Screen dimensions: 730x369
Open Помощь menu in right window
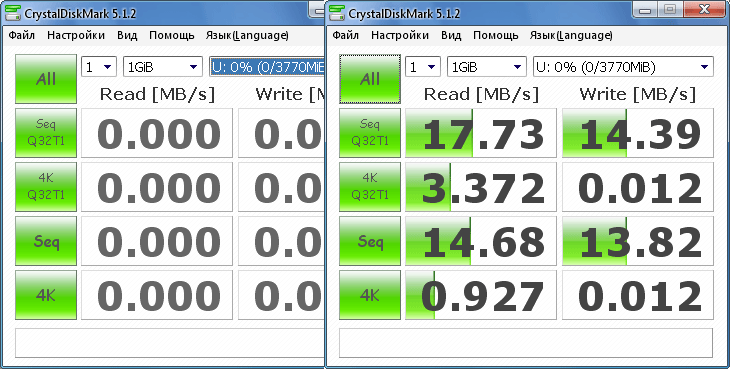[496, 35]
